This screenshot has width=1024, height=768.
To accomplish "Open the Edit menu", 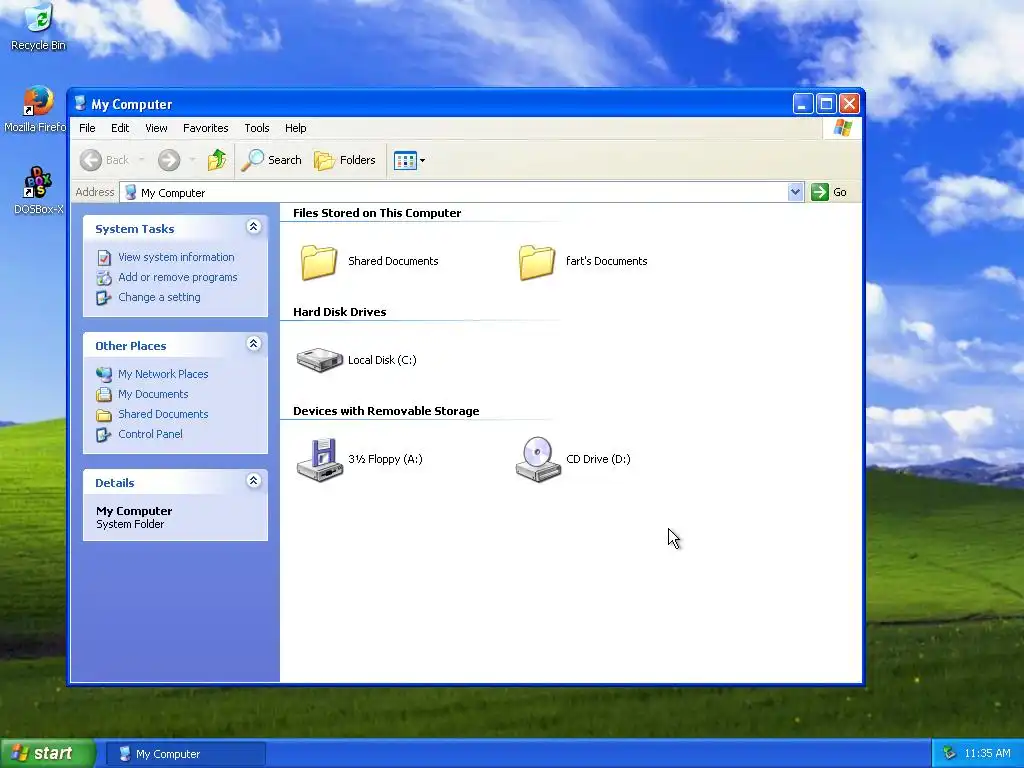I will click(x=120, y=128).
